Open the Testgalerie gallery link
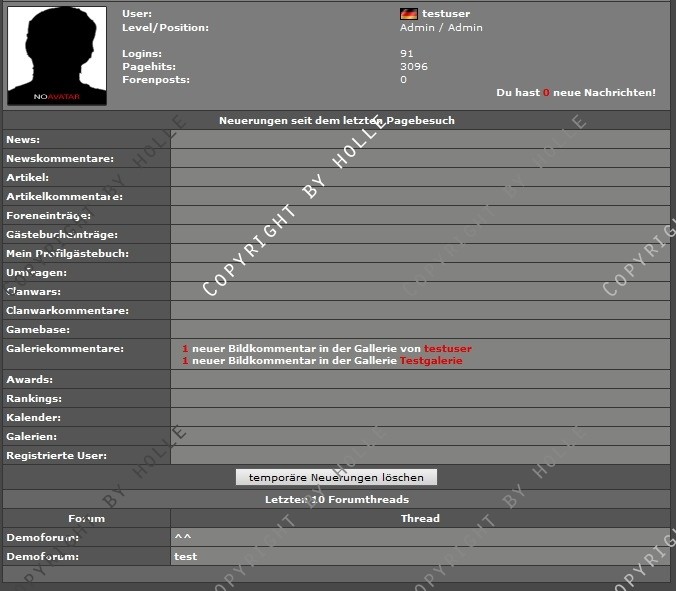 click(x=431, y=360)
